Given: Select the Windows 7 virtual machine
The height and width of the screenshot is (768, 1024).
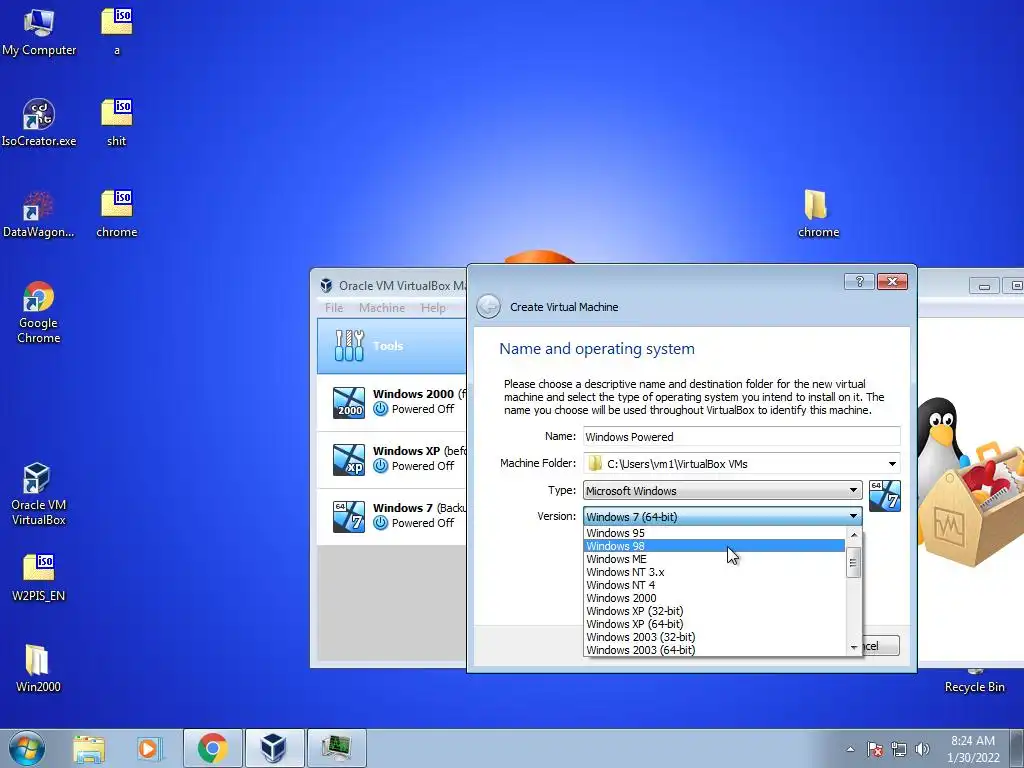Looking at the screenshot, I should point(392,516).
